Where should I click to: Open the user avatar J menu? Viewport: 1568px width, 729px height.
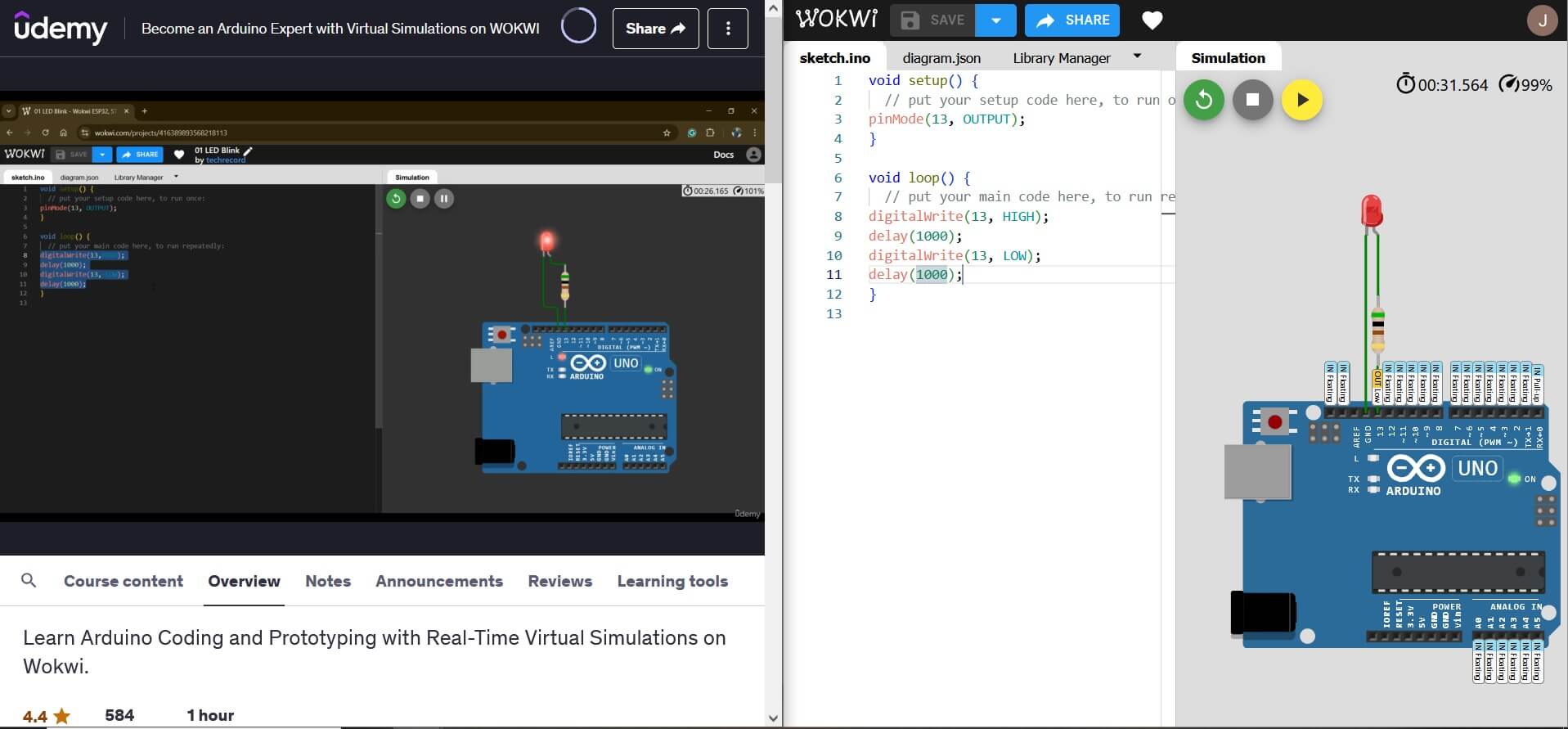(x=1542, y=20)
